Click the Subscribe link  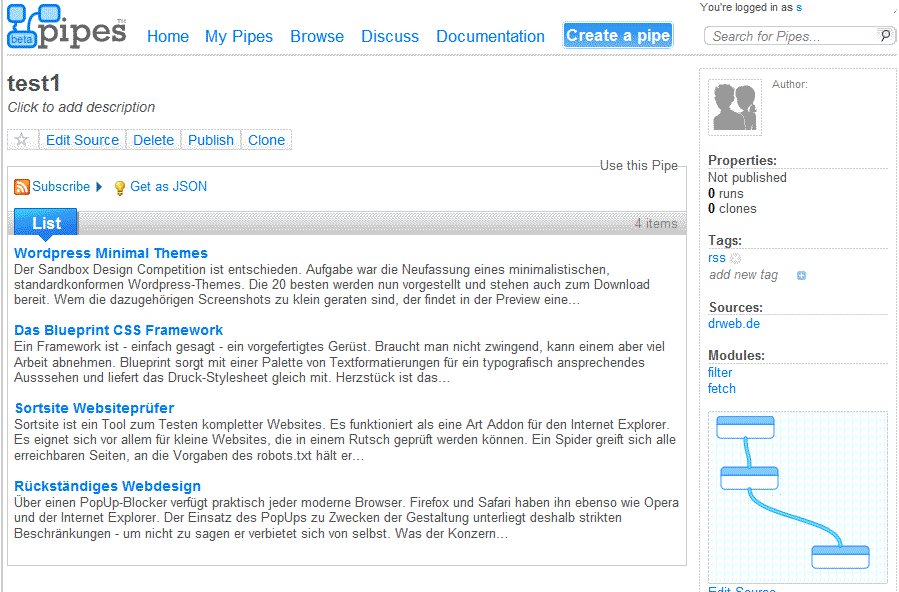point(61,187)
